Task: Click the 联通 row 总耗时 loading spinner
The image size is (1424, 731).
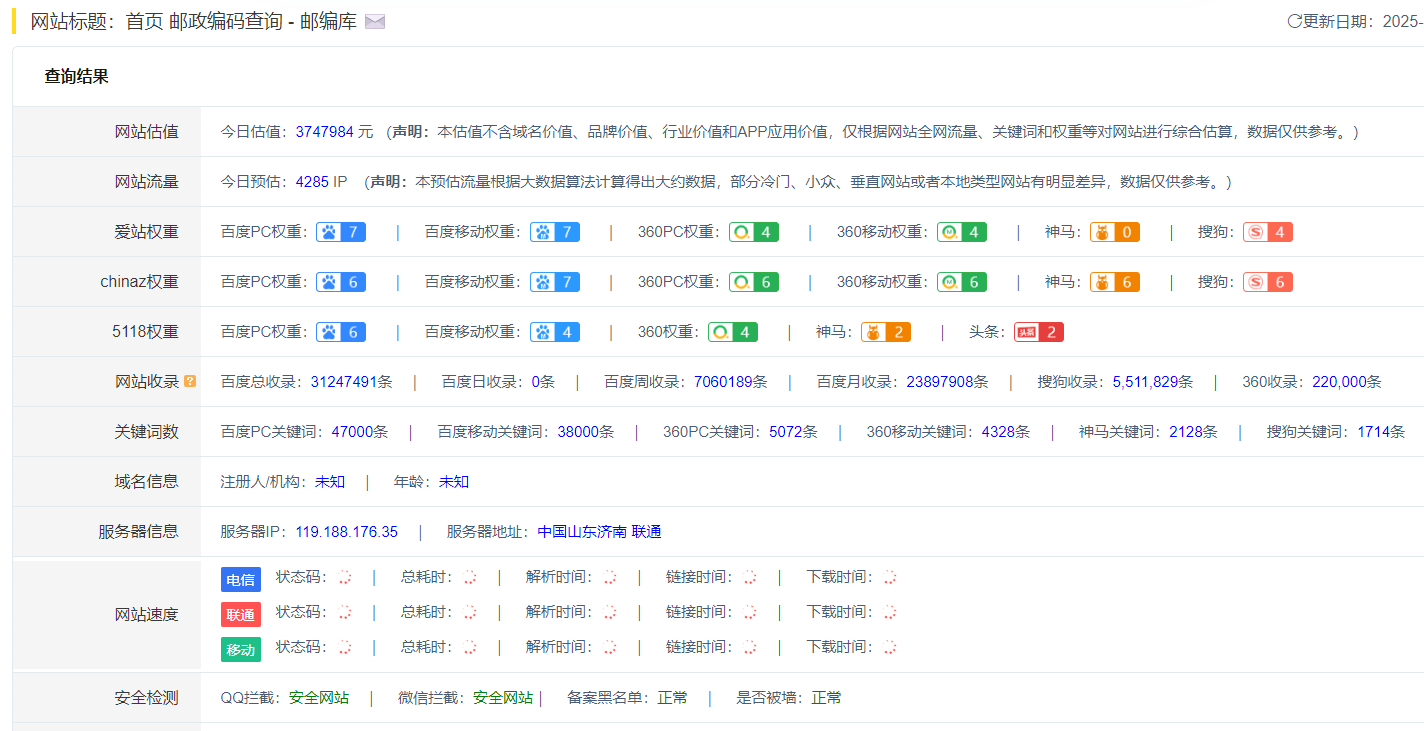Action: point(470,612)
